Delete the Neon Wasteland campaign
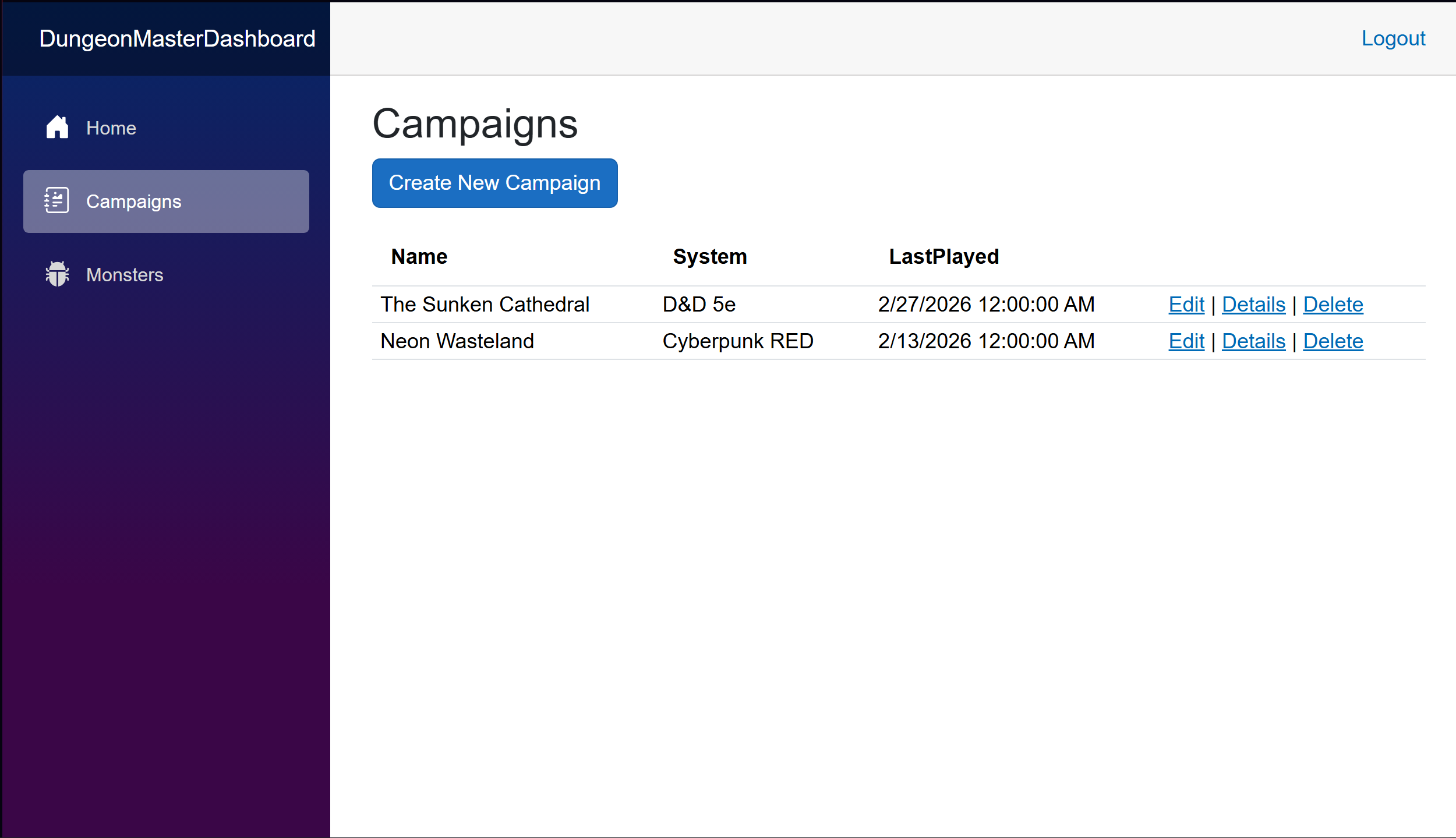 [1333, 341]
